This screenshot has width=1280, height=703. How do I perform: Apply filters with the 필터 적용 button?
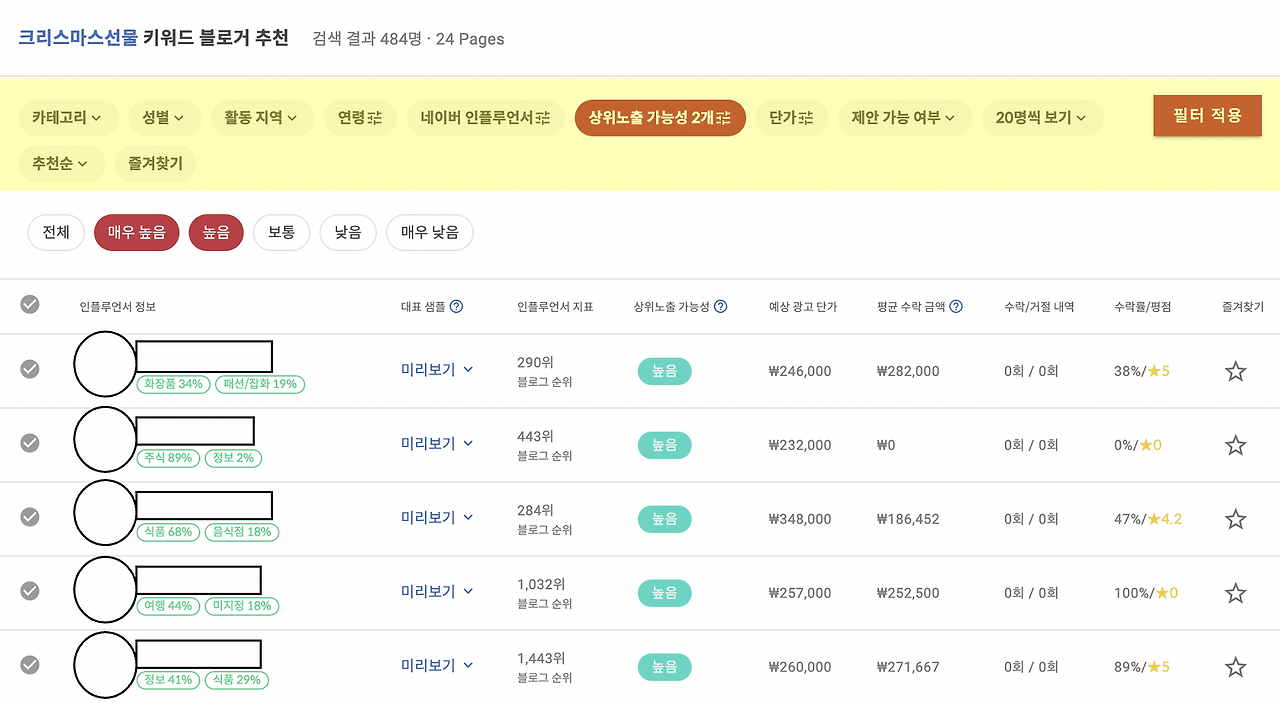click(x=1207, y=115)
